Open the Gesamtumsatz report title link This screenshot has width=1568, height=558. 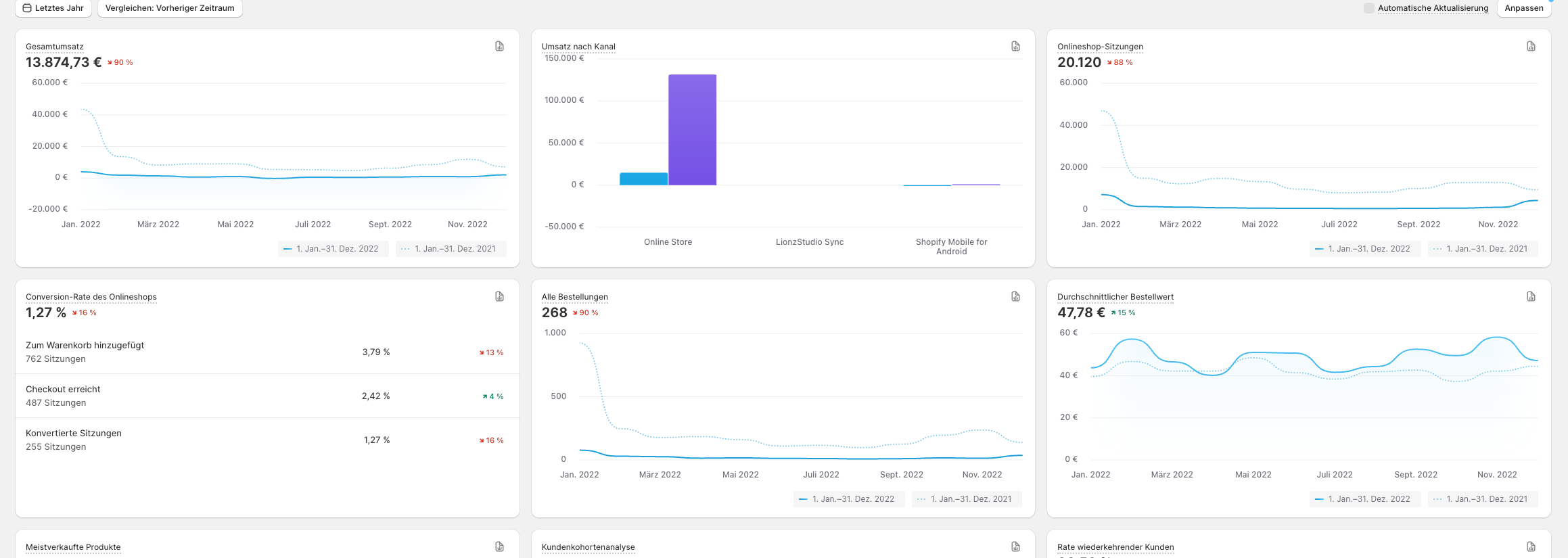tap(55, 47)
